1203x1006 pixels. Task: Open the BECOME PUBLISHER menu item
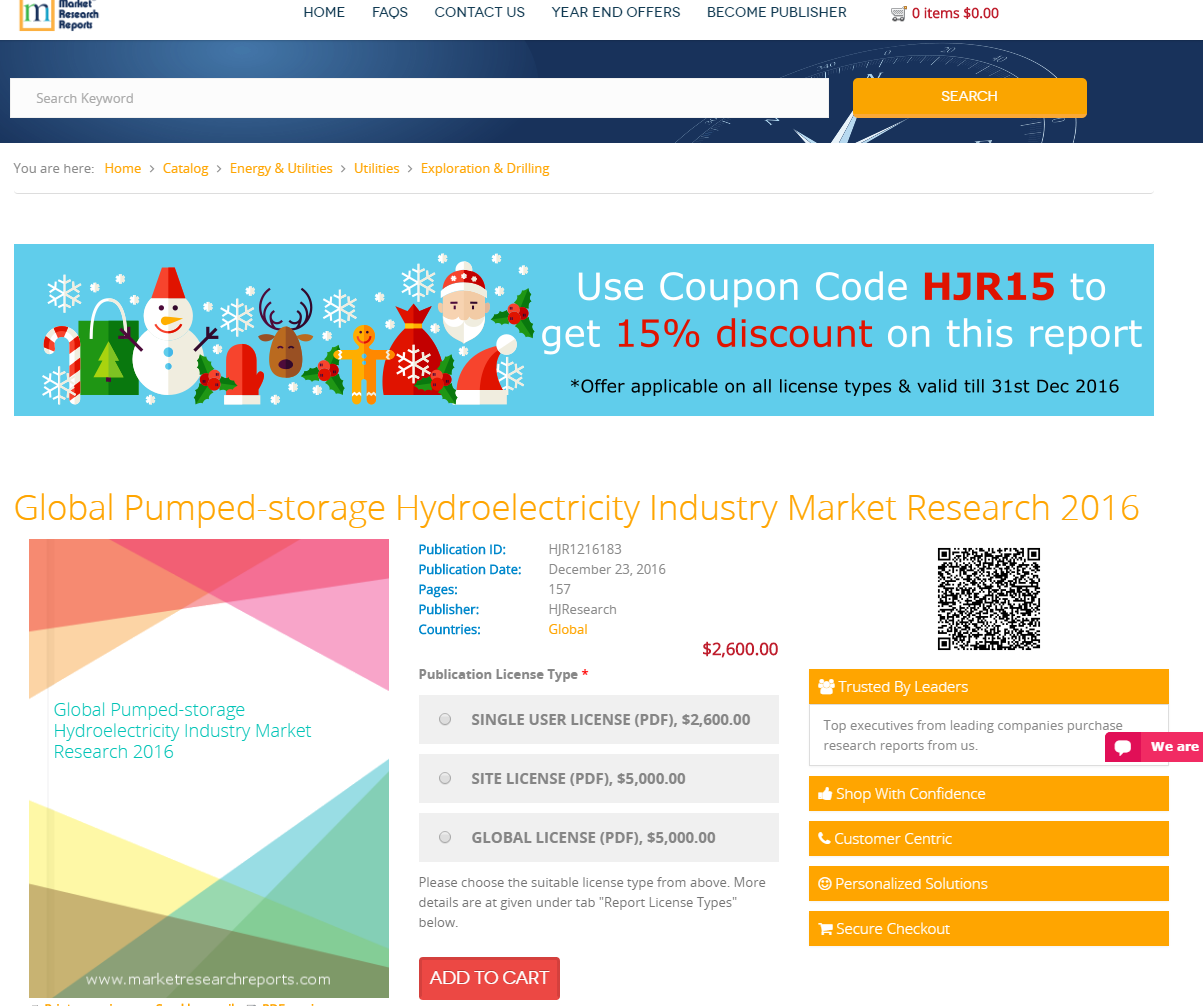tap(777, 13)
